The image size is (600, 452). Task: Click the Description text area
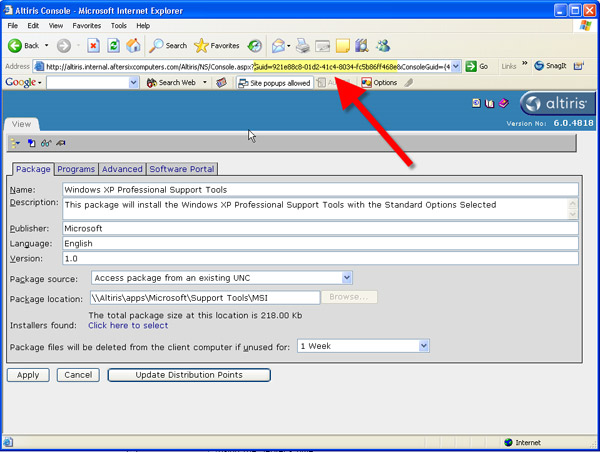pyautogui.click(x=316, y=209)
